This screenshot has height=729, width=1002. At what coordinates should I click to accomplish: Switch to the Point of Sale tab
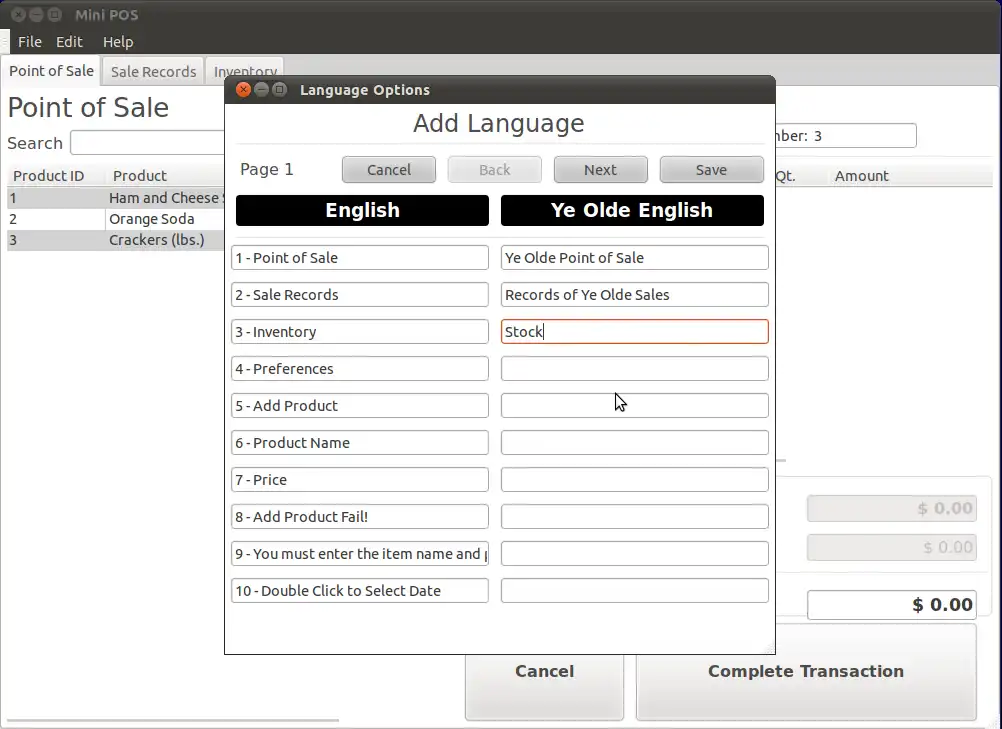[x=51, y=71]
